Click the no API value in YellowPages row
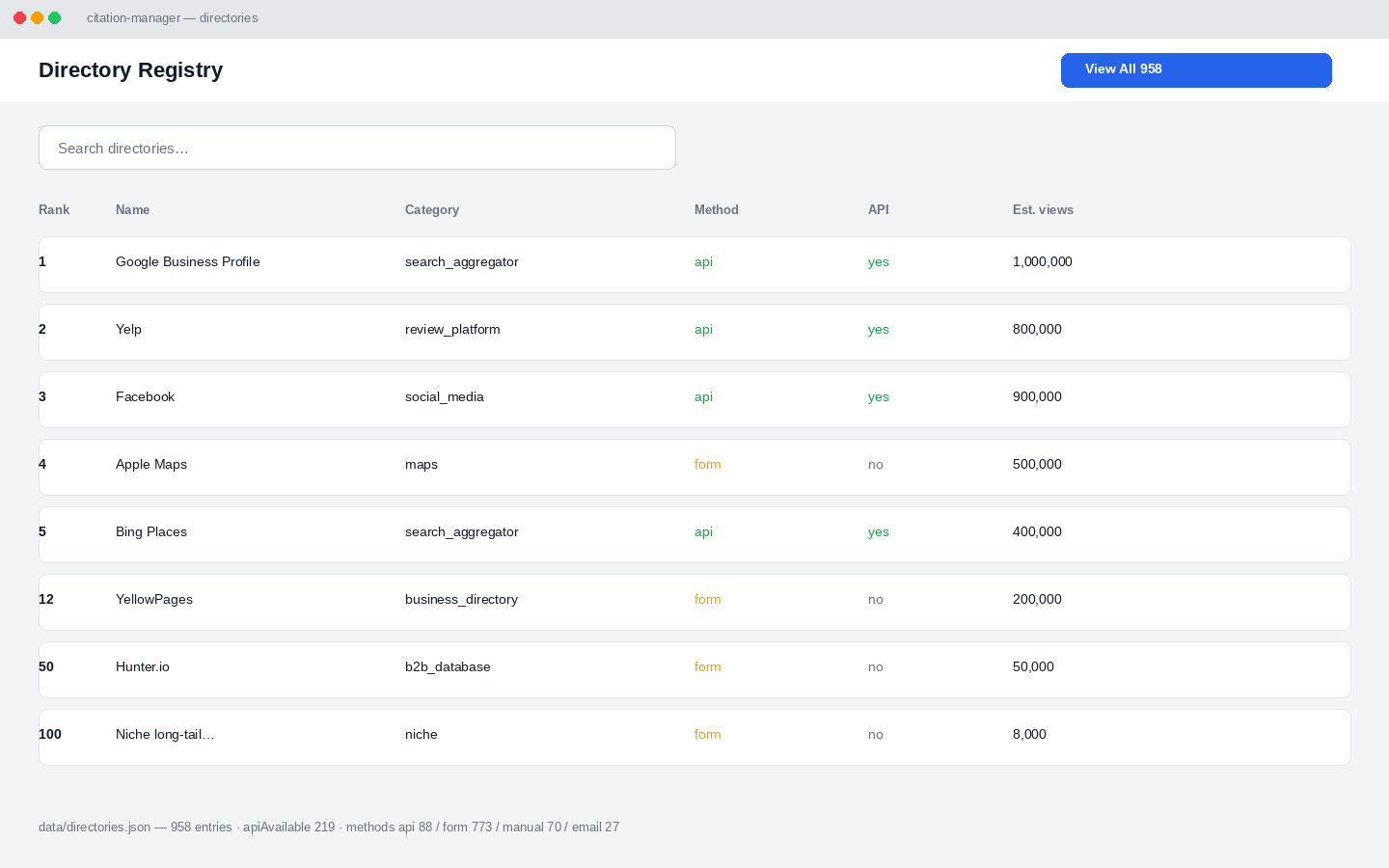1389x868 pixels. [x=876, y=600]
